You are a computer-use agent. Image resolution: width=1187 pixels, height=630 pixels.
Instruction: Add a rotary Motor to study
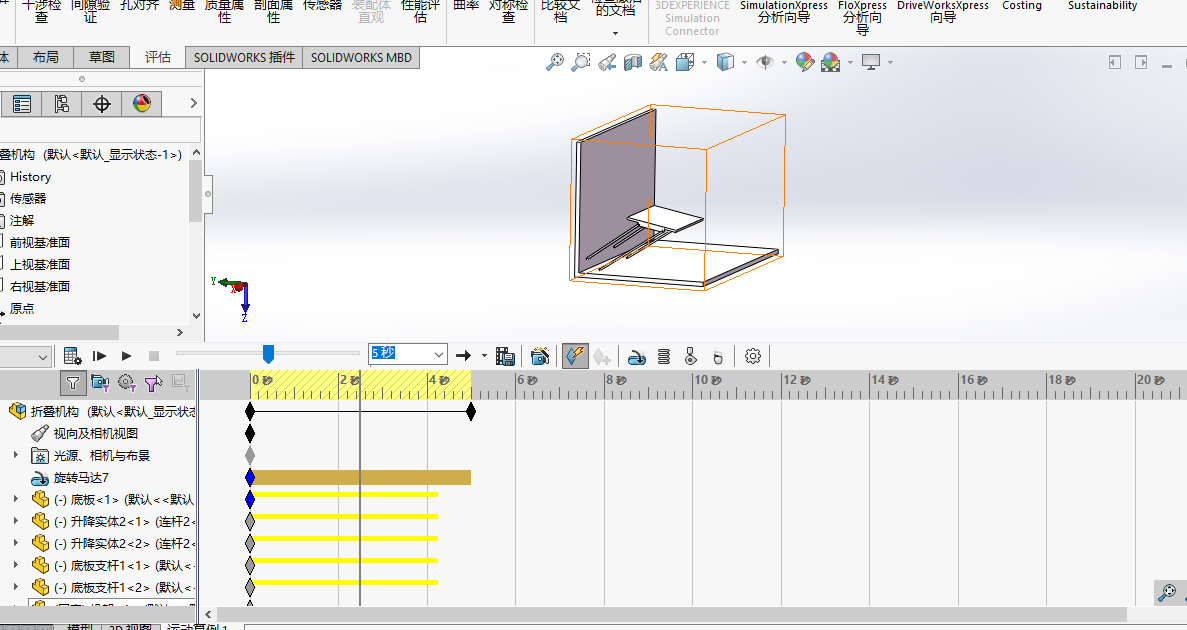tap(636, 356)
